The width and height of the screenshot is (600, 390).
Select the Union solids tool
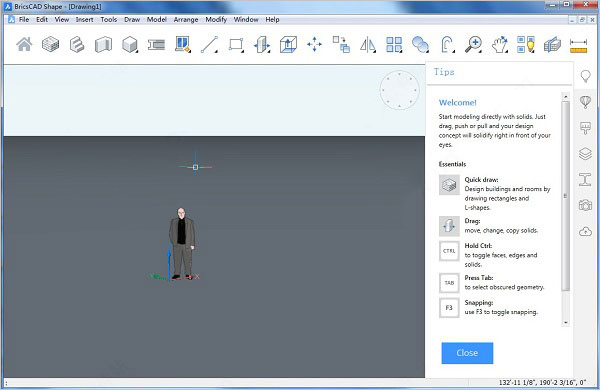pyautogui.click(x=420, y=44)
